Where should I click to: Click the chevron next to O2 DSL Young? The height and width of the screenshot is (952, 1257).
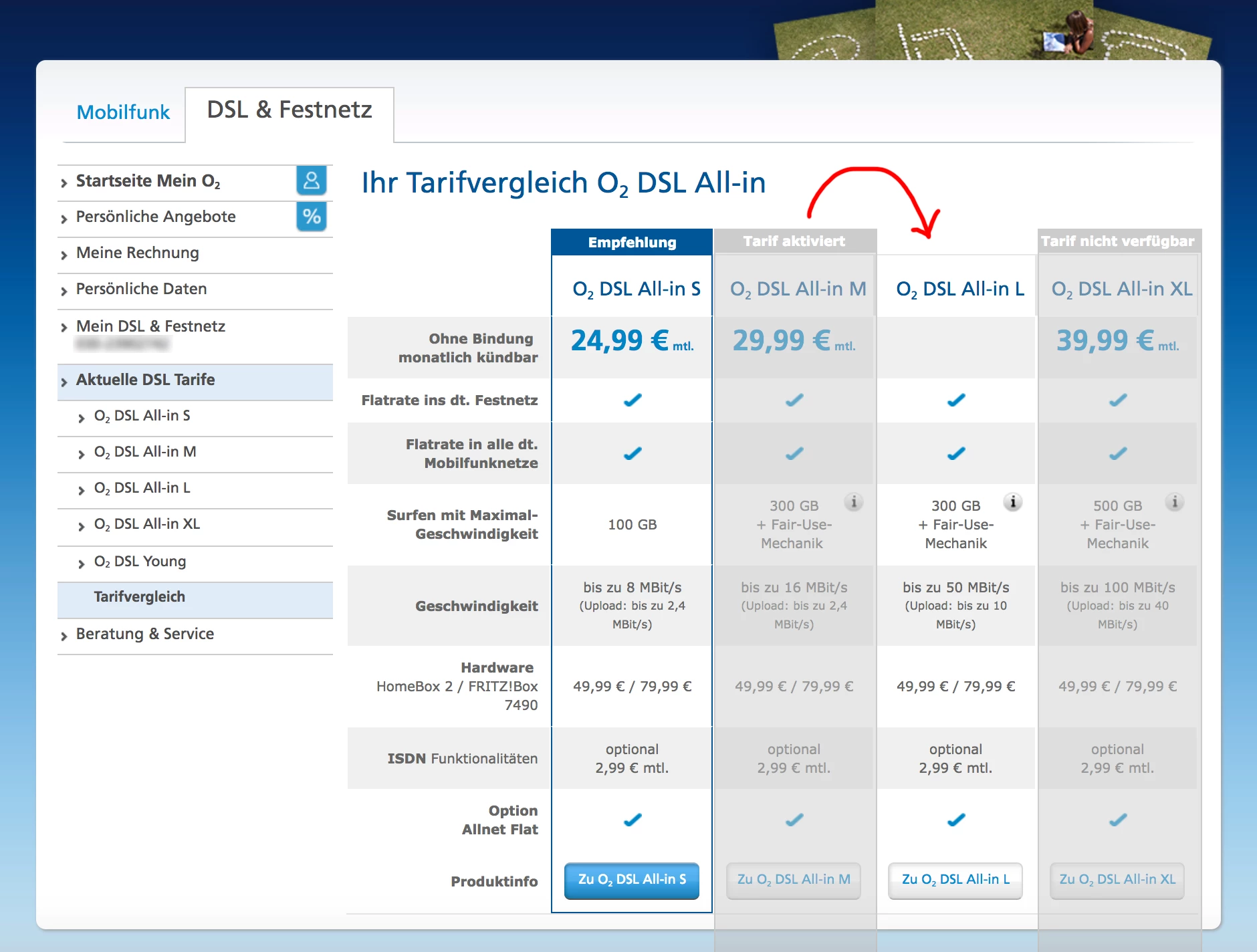(82, 564)
